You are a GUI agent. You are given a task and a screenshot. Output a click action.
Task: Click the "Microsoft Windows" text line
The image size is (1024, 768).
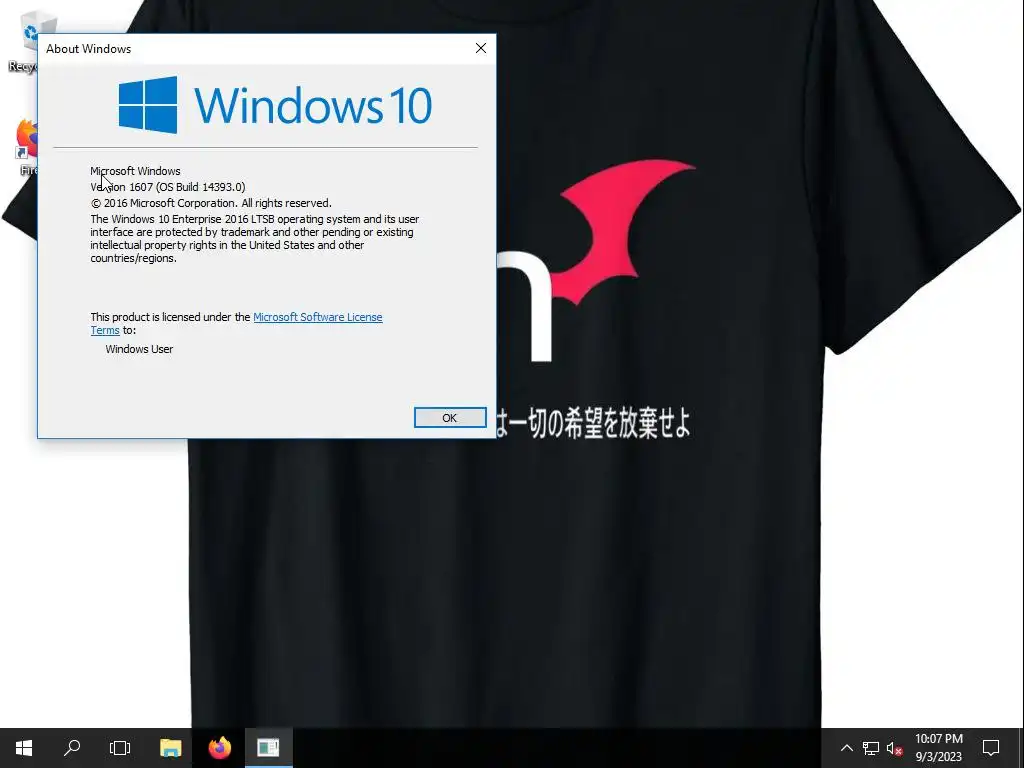(135, 171)
